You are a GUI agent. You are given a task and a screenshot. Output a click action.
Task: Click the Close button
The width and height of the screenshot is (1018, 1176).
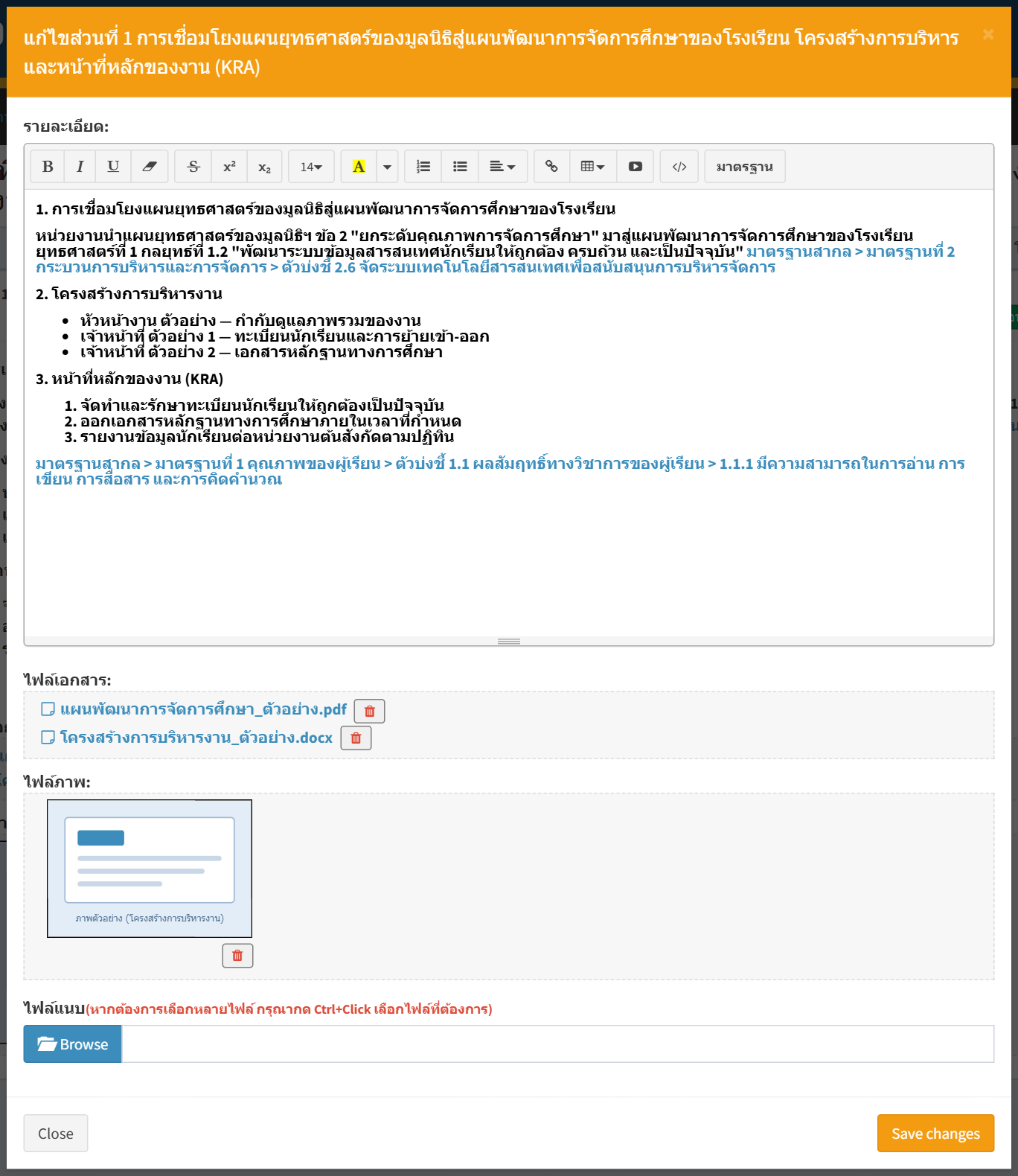tap(56, 1134)
